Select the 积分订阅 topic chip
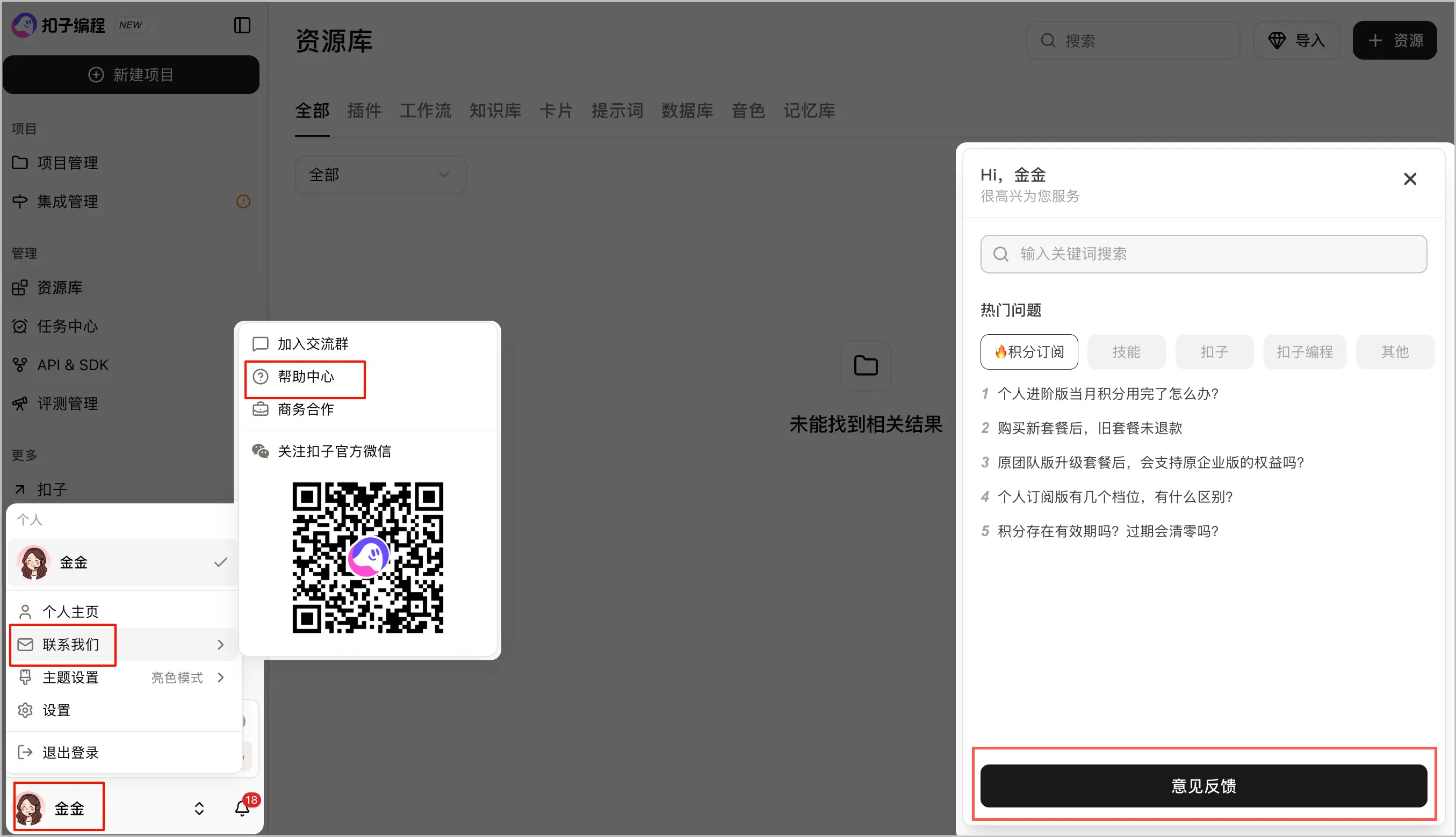 tap(1029, 351)
